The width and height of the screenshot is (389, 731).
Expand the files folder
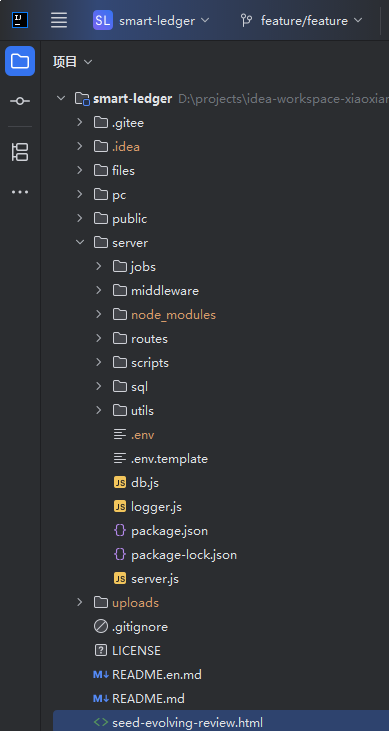point(80,171)
